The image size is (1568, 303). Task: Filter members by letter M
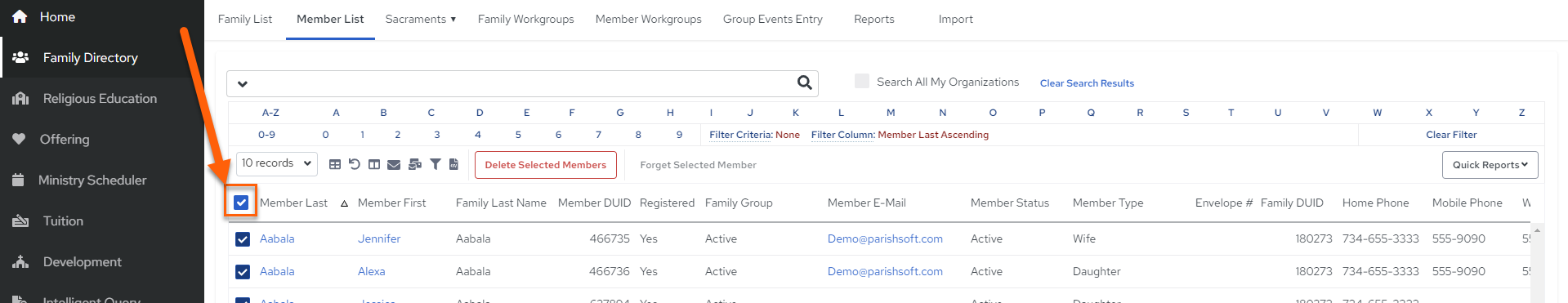point(891,113)
